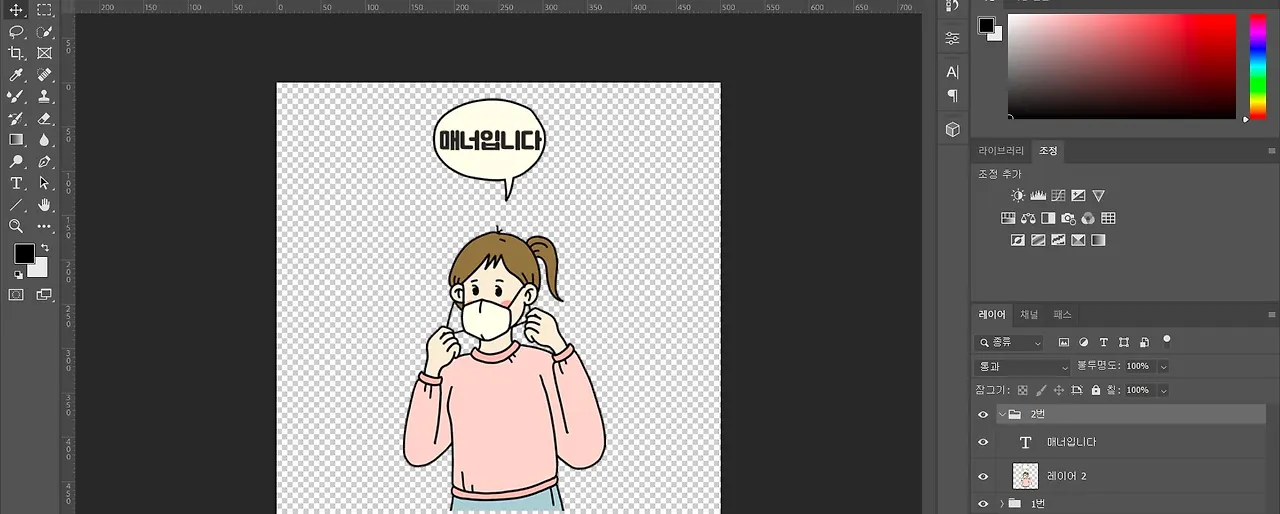Add a Posterize adjustment

[x=1038, y=240]
